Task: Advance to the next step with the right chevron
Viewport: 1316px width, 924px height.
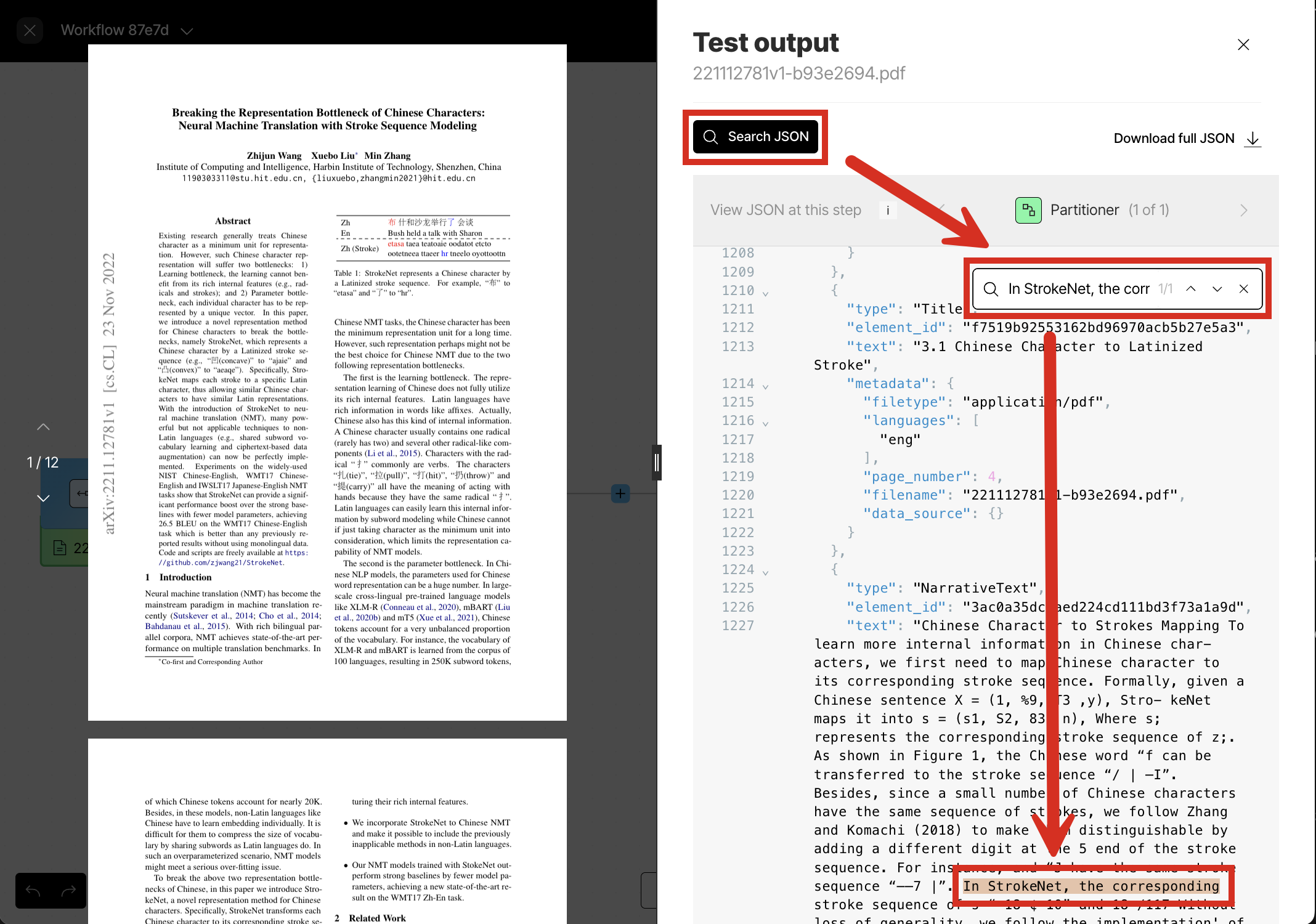Action: 1244,210
